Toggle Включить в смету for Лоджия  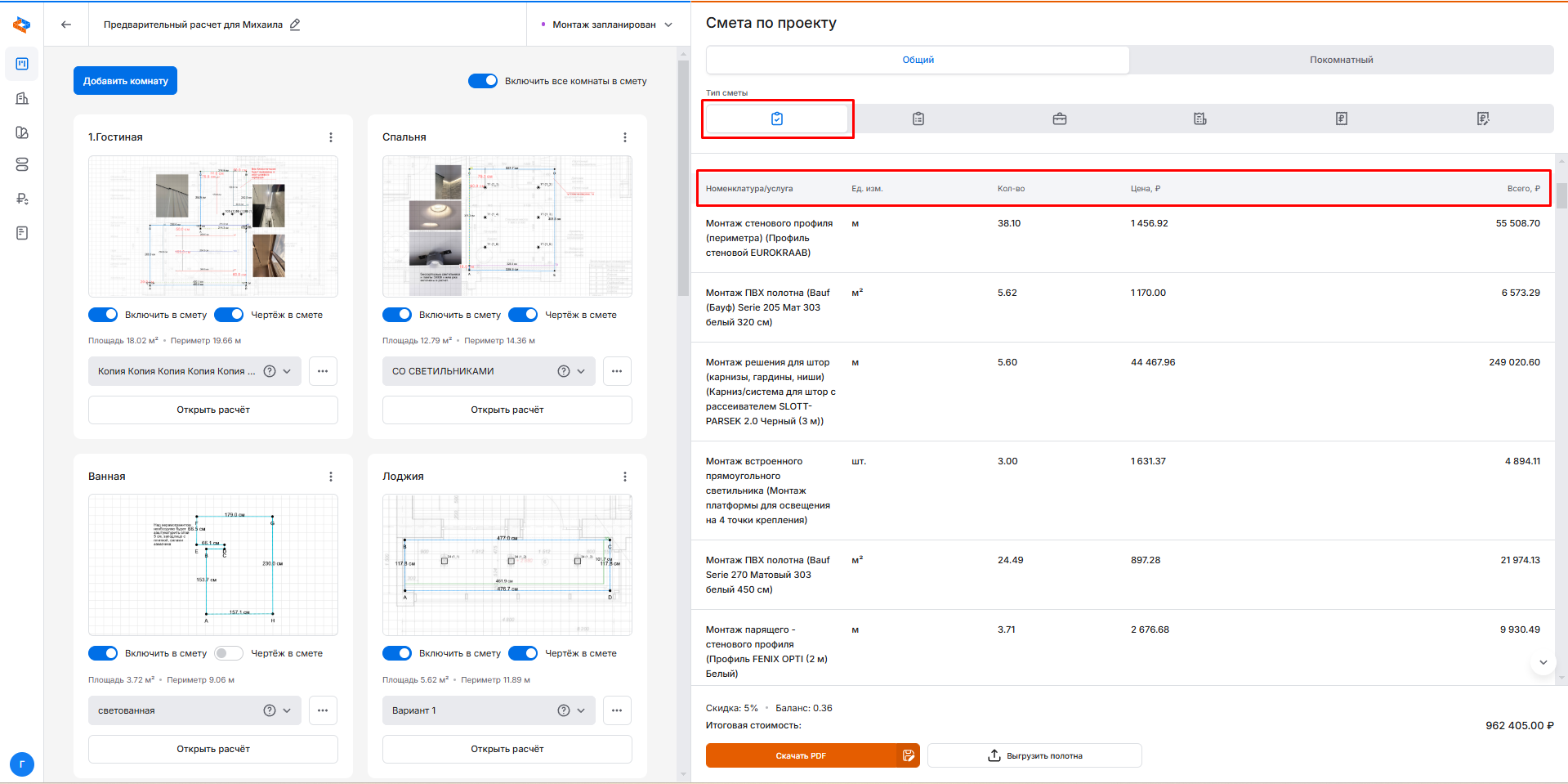tap(397, 653)
